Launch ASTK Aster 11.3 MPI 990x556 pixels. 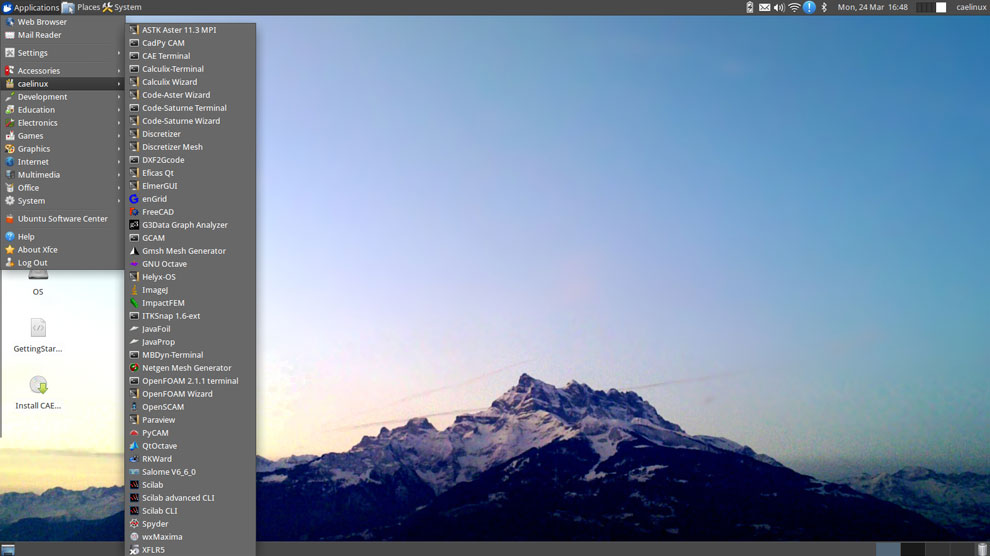point(191,30)
